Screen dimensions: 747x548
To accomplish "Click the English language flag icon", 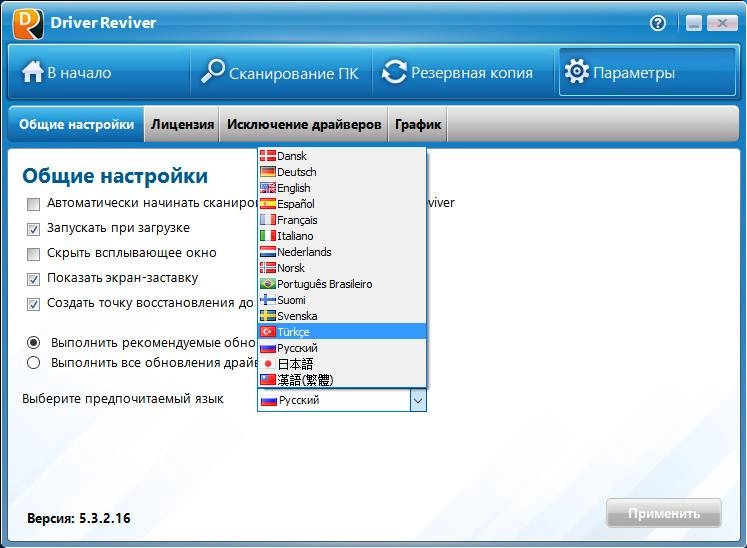I will tap(268, 188).
